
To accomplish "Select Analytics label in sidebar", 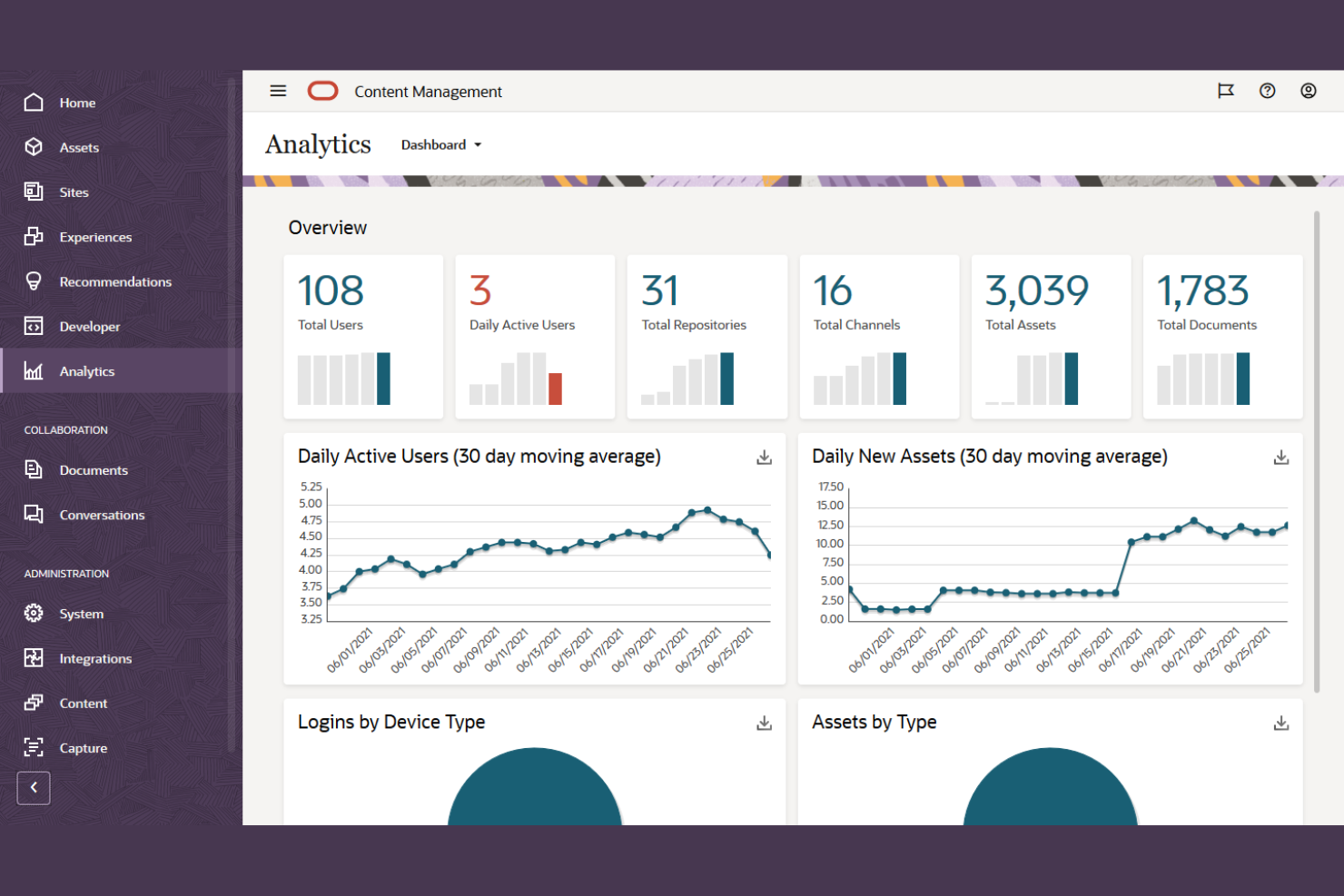I will [86, 371].
